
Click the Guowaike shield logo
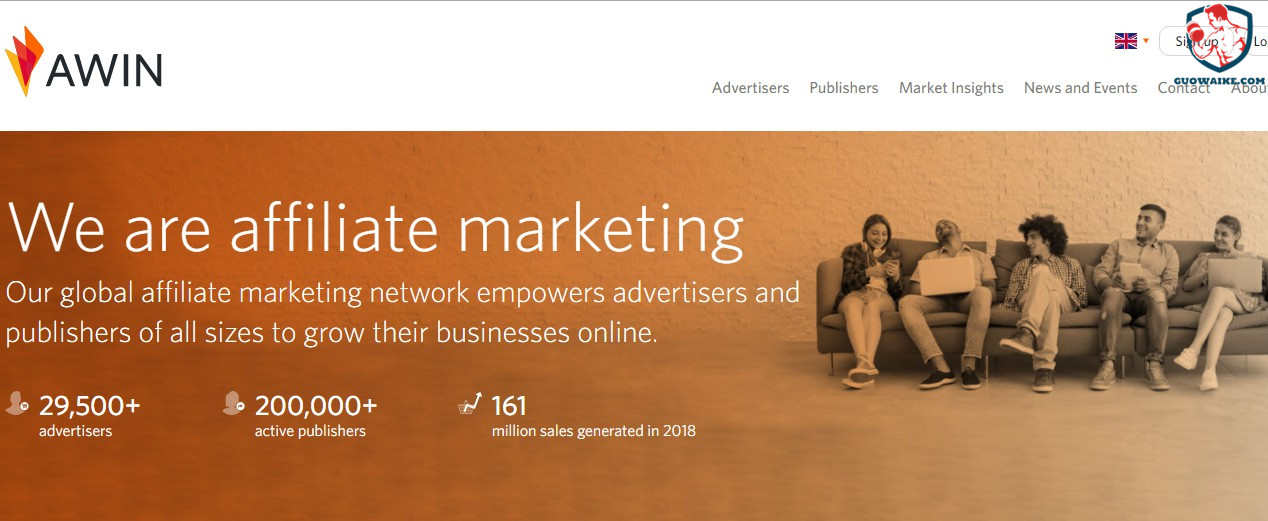tap(1218, 38)
